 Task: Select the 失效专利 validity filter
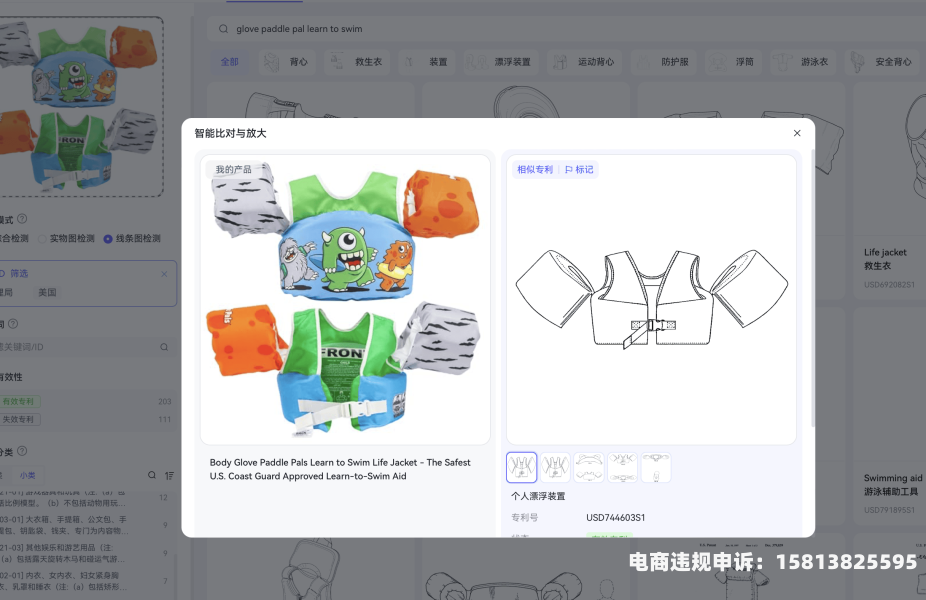point(18,419)
